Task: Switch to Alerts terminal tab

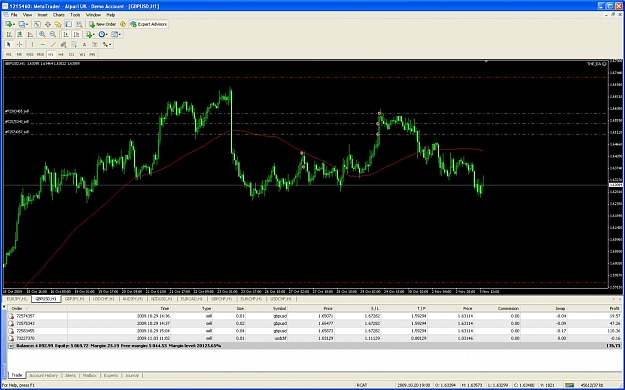Action: [x=70, y=375]
